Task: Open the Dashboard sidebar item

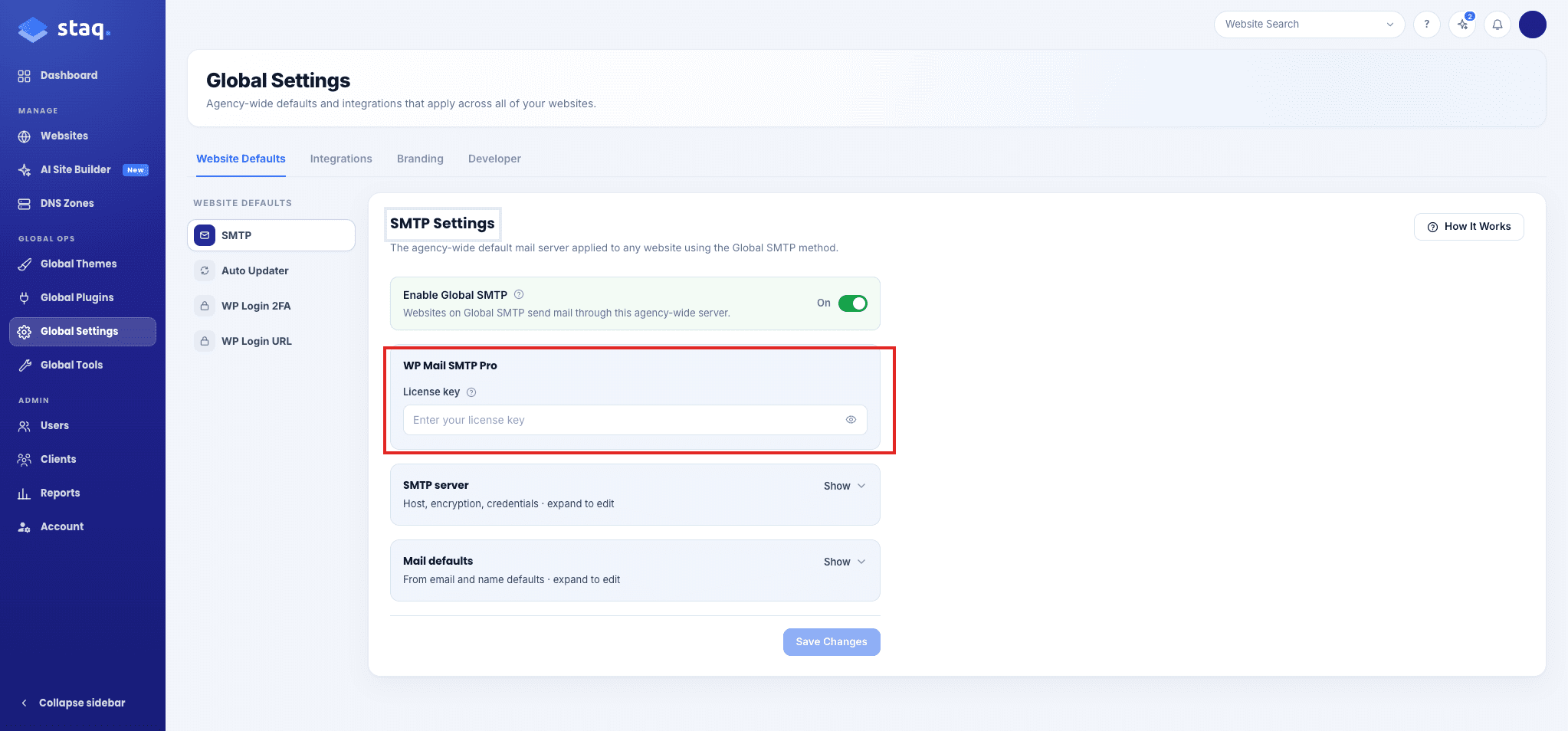Action: (83, 75)
